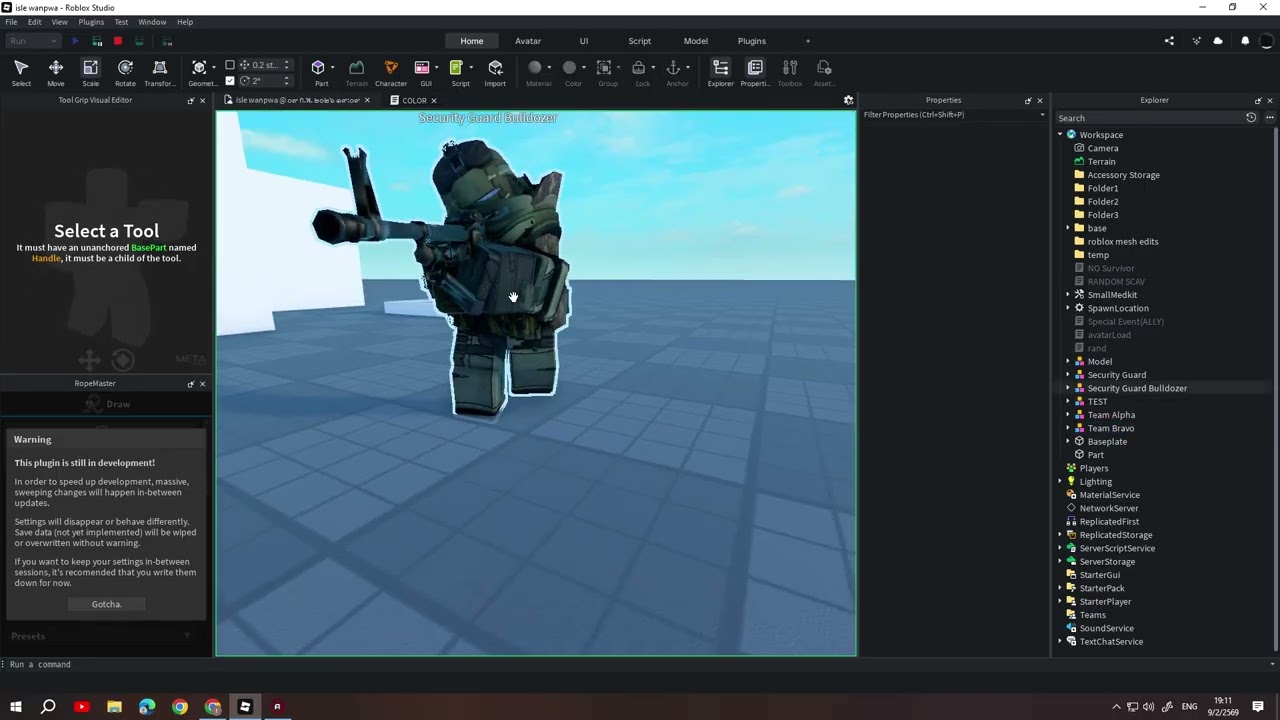Expand the ReplicatedStorage node
Screen dimensions: 1280x720
pos(1060,535)
